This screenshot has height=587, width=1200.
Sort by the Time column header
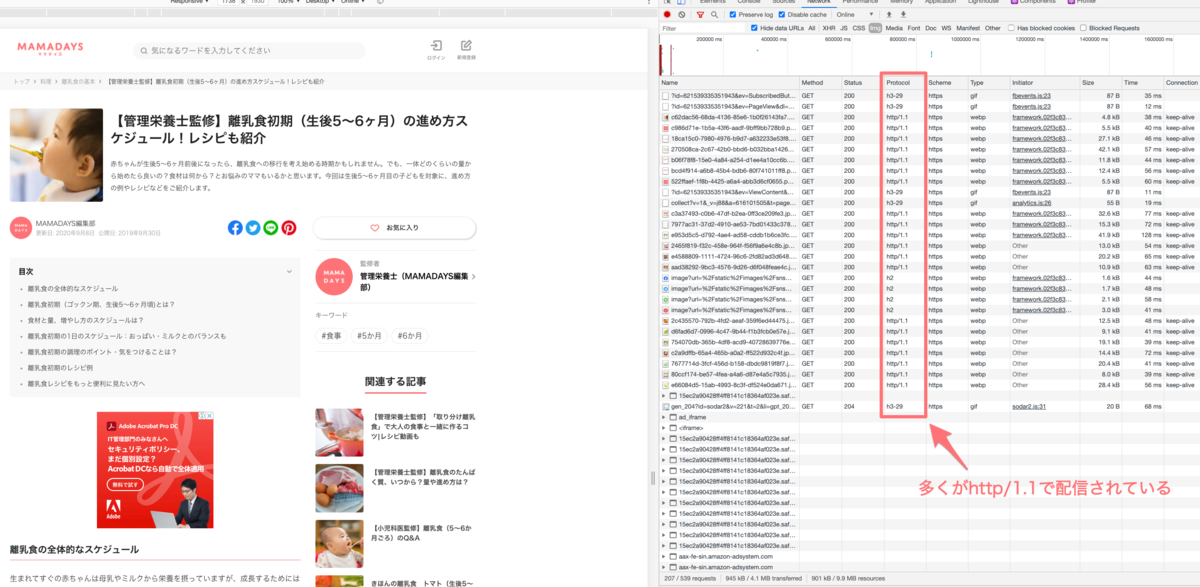1142,82
